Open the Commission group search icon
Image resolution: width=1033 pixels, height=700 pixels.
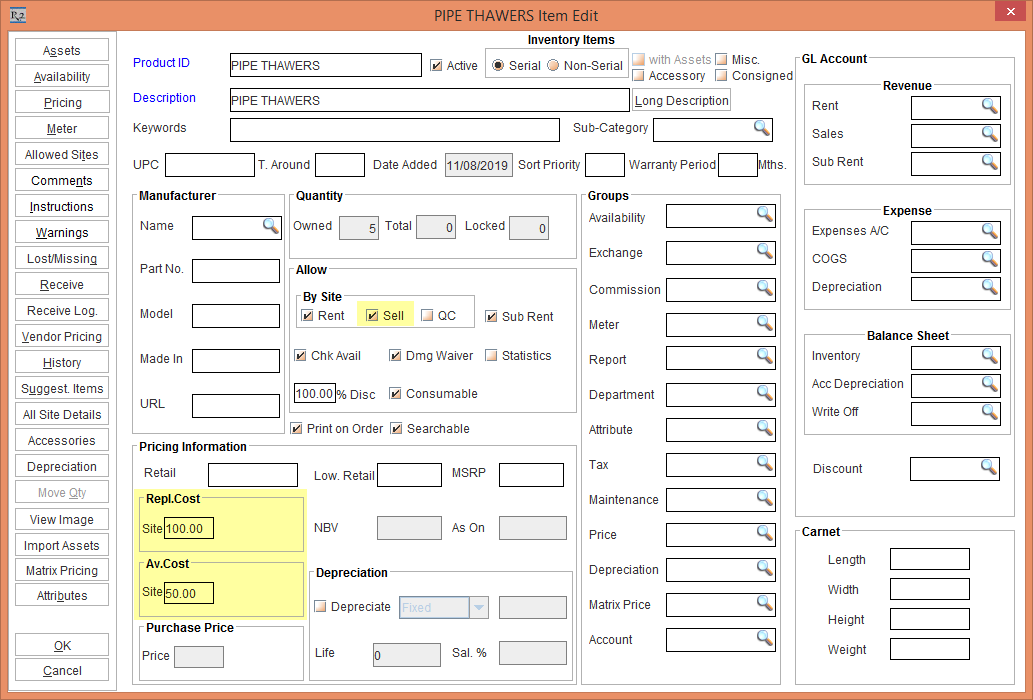pyautogui.click(x=765, y=289)
